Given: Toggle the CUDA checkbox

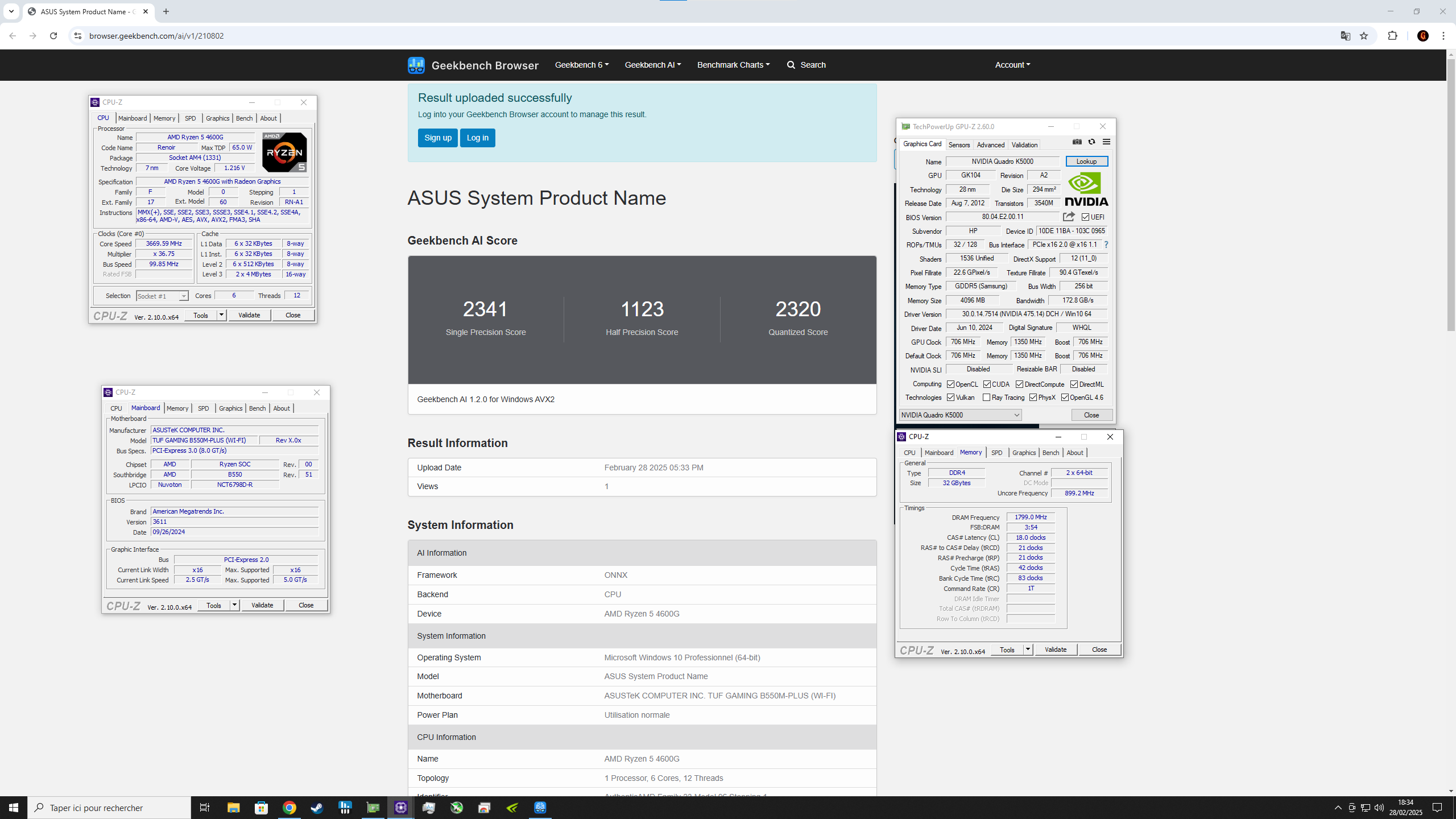Looking at the screenshot, I should [x=987, y=384].
